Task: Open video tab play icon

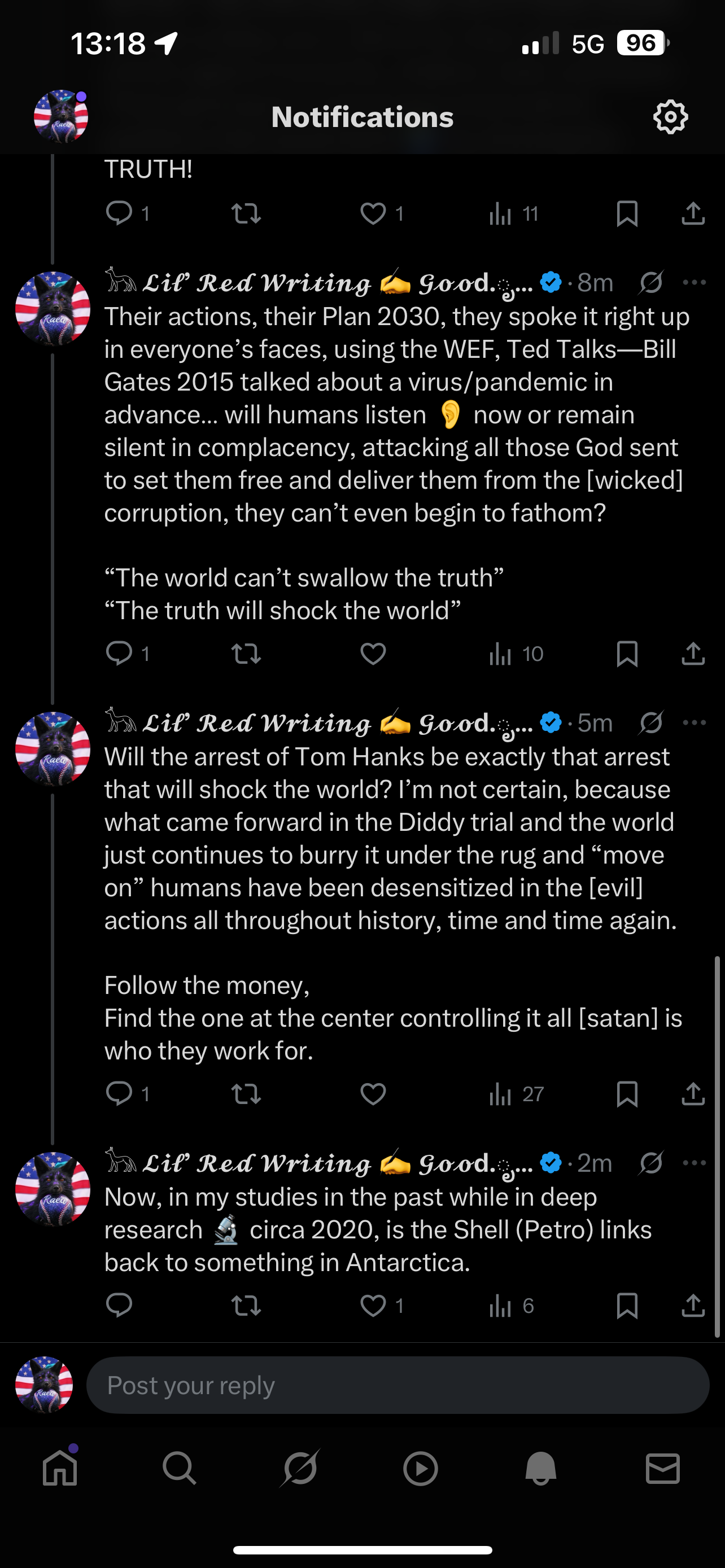Action: pyautogui.click(x=420, y=1469)
